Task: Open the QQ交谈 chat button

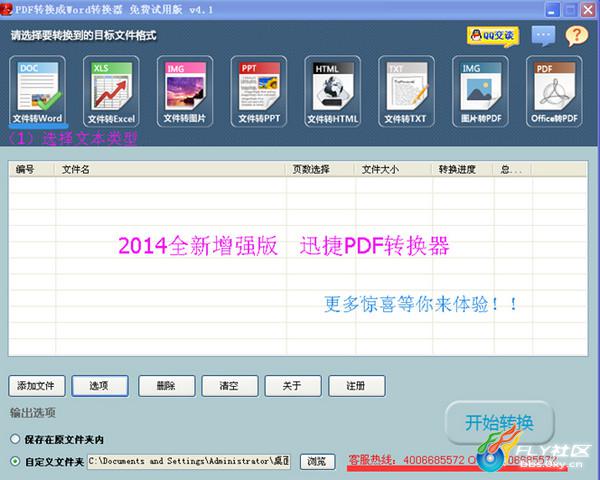Action: pos(493,36)
